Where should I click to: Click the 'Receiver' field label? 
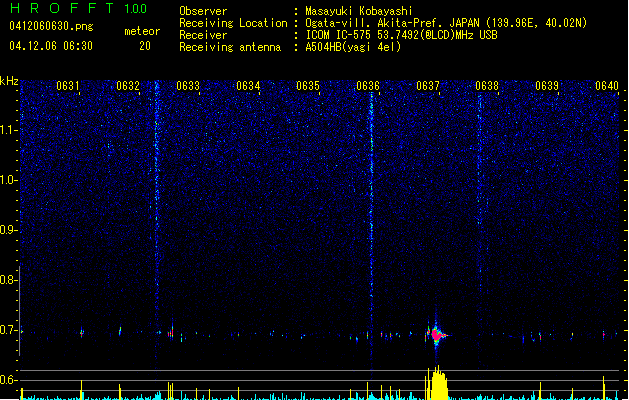click(203, 35)
